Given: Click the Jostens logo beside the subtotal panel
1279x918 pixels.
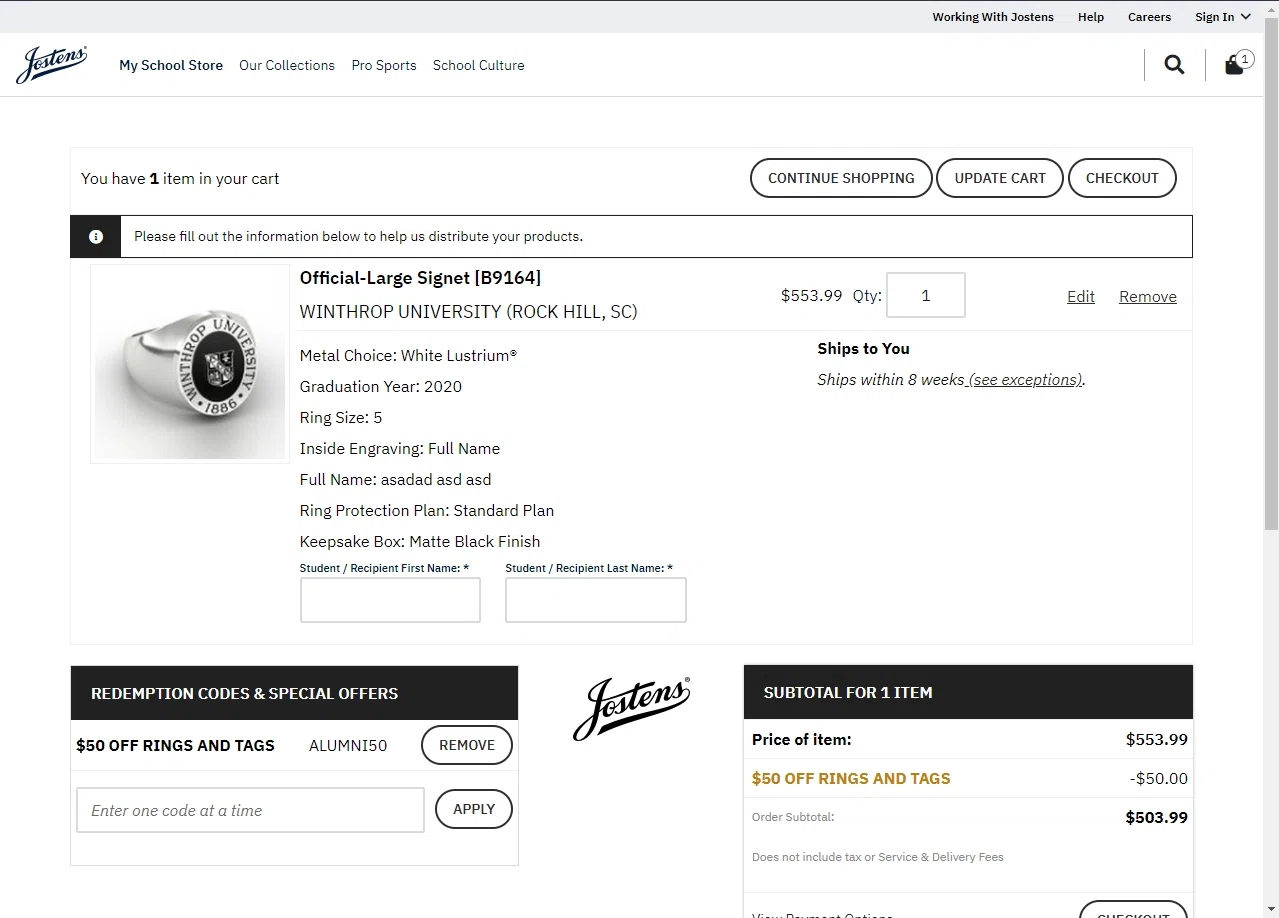Looking at the screenshot, I should coord(631,708).
